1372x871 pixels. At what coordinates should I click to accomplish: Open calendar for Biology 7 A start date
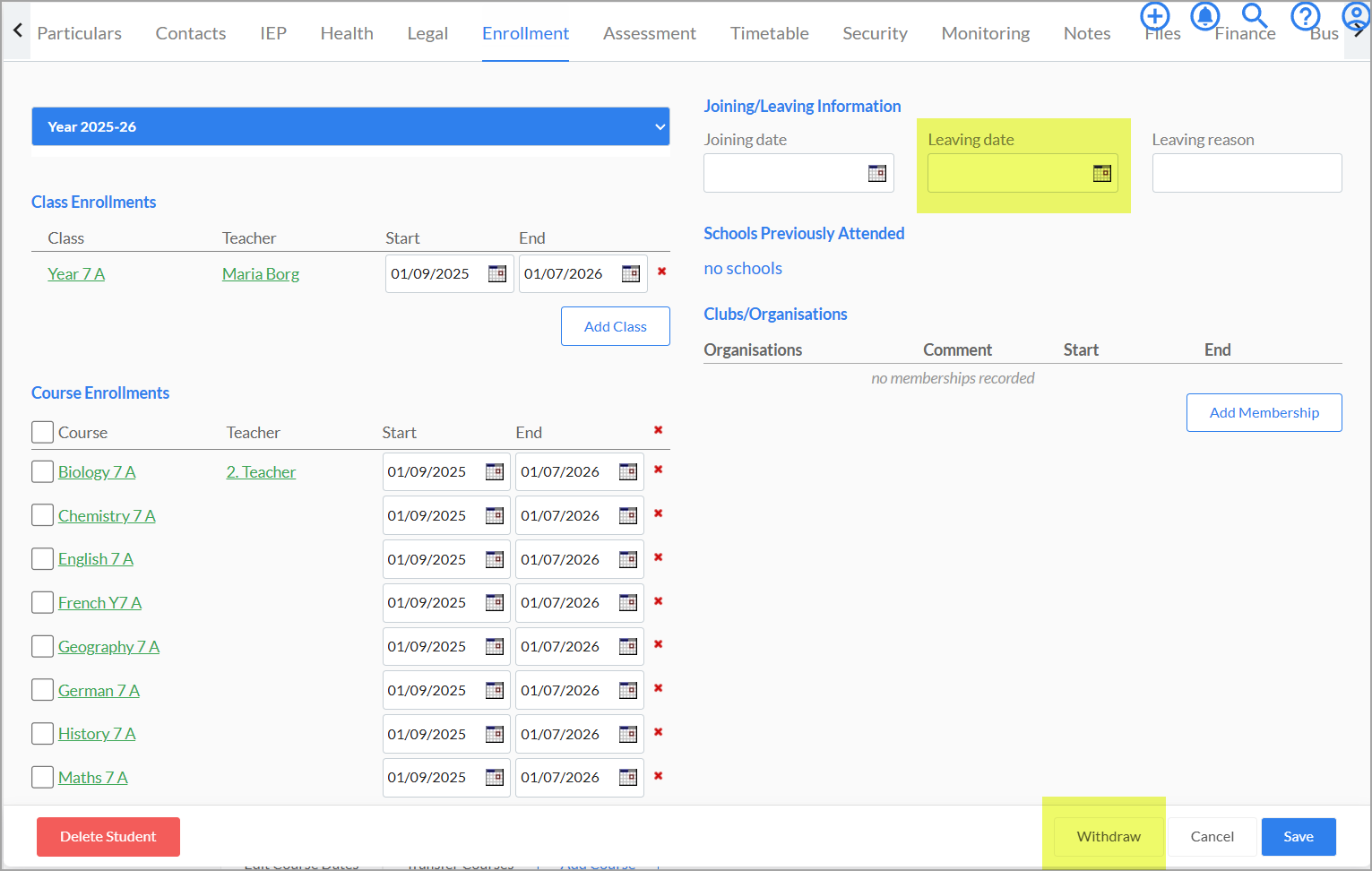[495, 471]
